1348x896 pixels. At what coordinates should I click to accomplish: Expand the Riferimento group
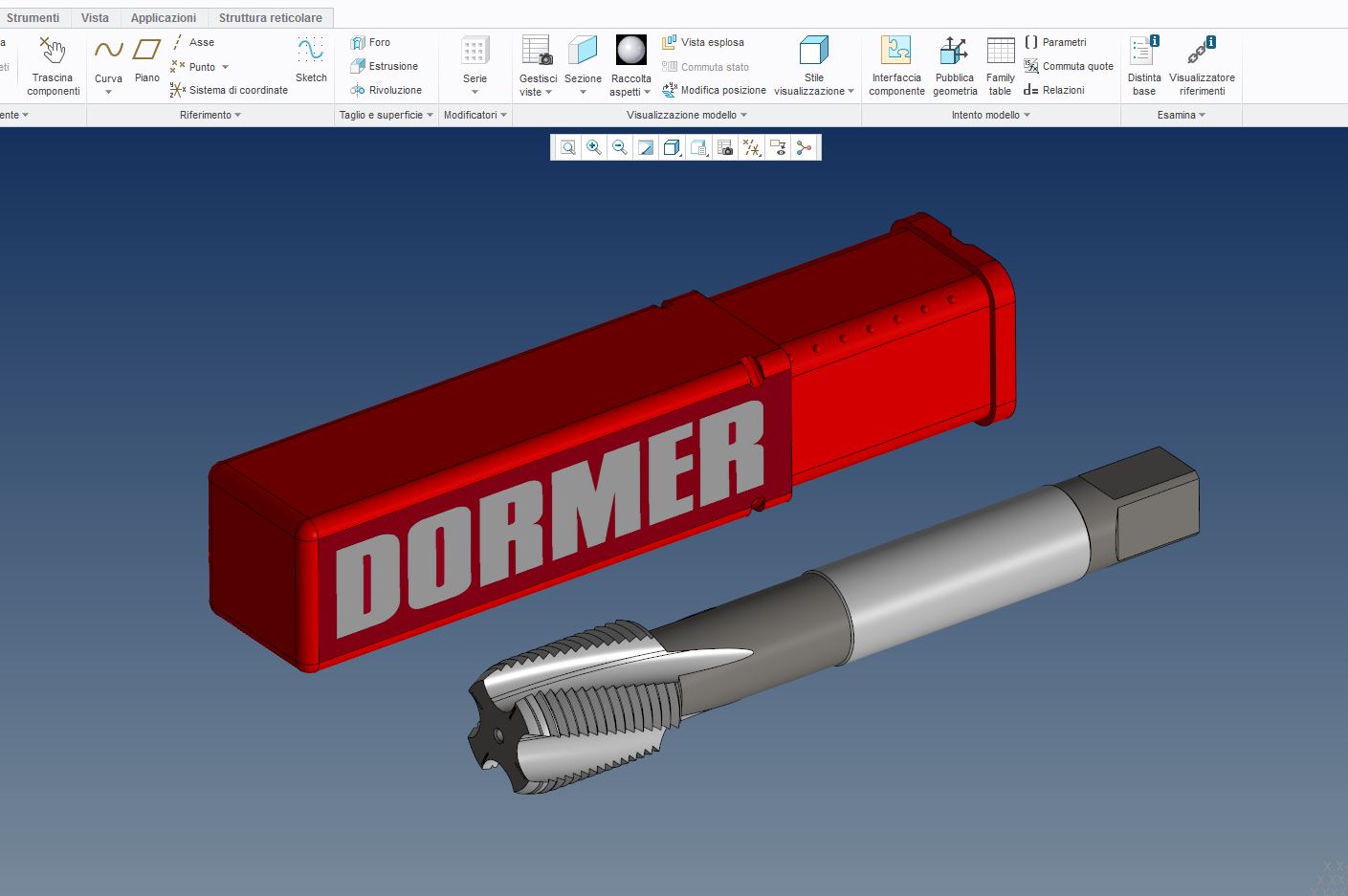tap(210, 115)
